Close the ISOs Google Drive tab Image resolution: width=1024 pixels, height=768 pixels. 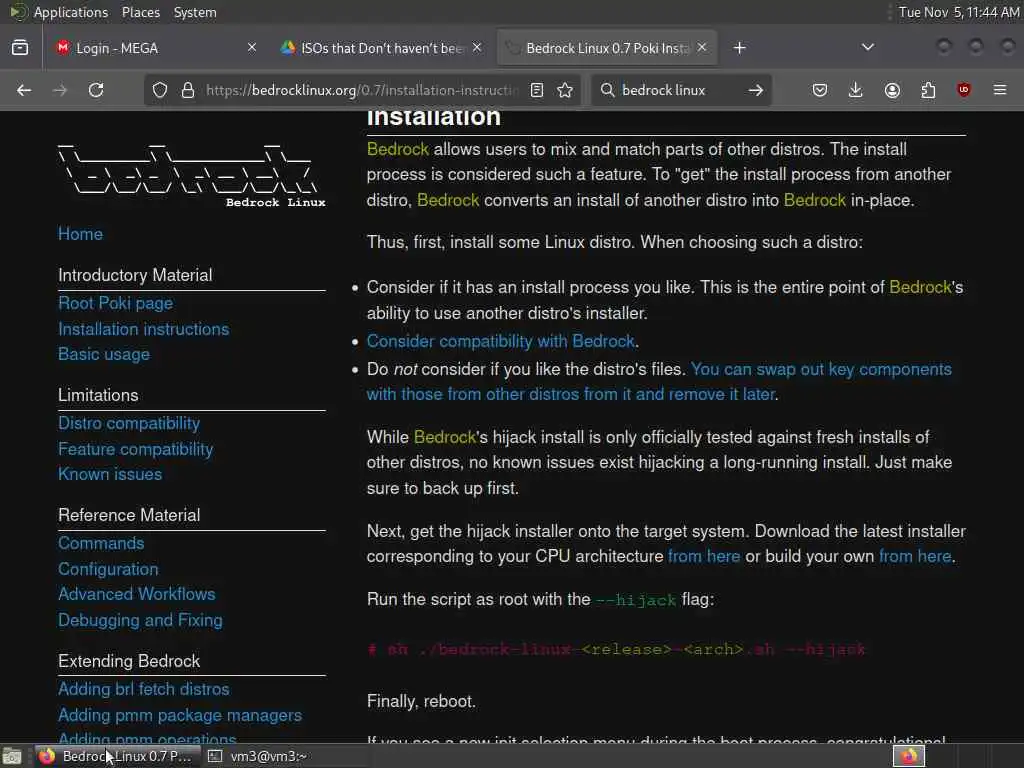pos(477,48)
